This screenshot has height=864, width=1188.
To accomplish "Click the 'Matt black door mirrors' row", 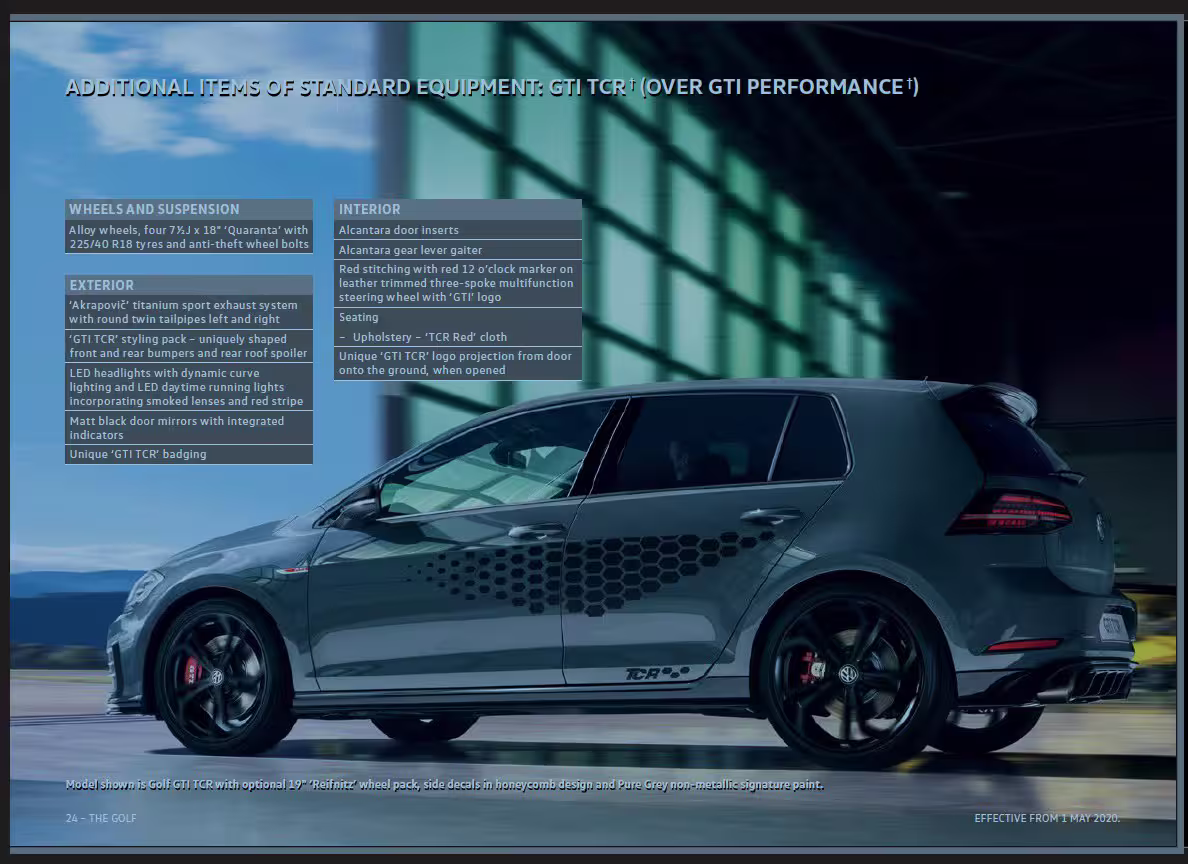I will (189, 428).
